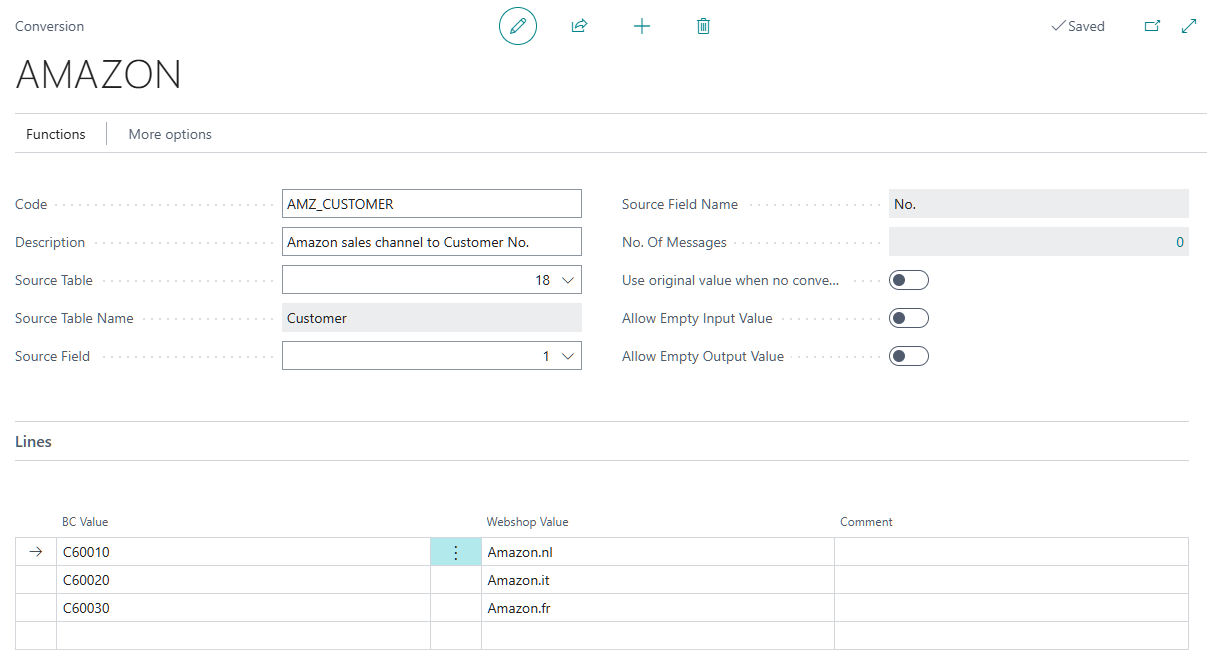The image size is (1207, 665).
Task: Select BC Value cell C60030
Action: point(243,608)
